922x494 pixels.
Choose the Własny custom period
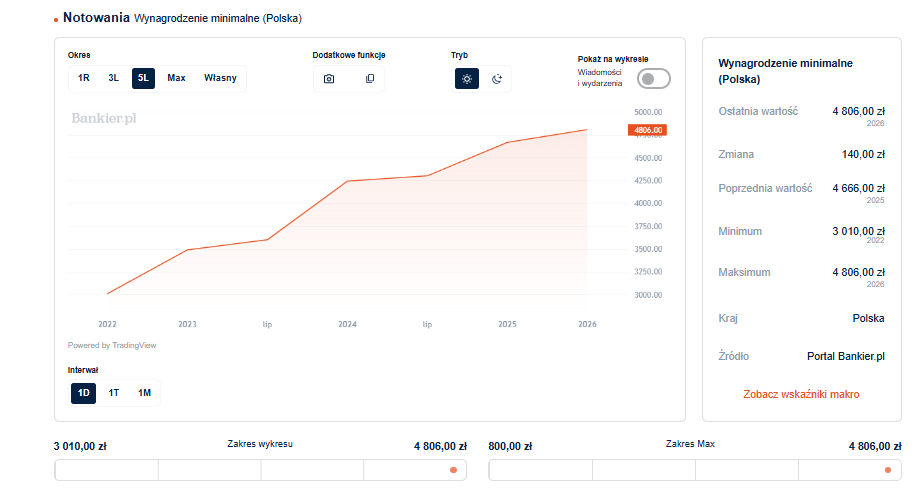click(x=221, y=78)
